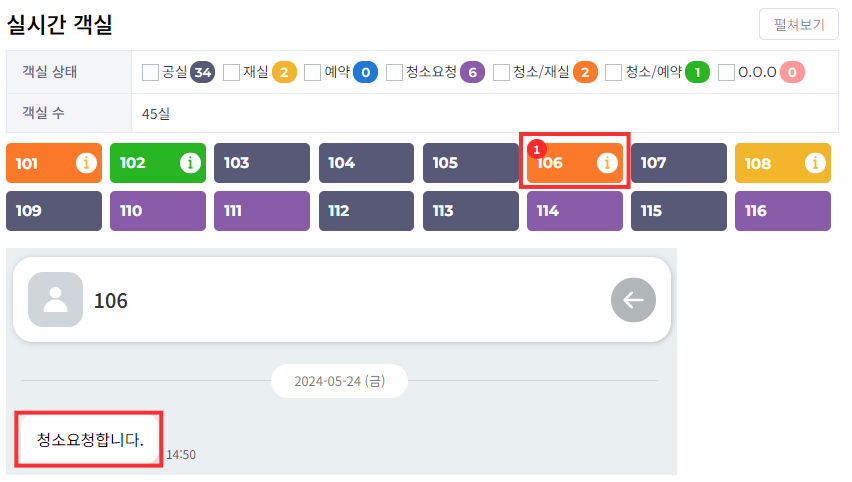This screenshot has width=852, height=482.
Task: Open the info icon on room 108
Action: click(815, 163)
